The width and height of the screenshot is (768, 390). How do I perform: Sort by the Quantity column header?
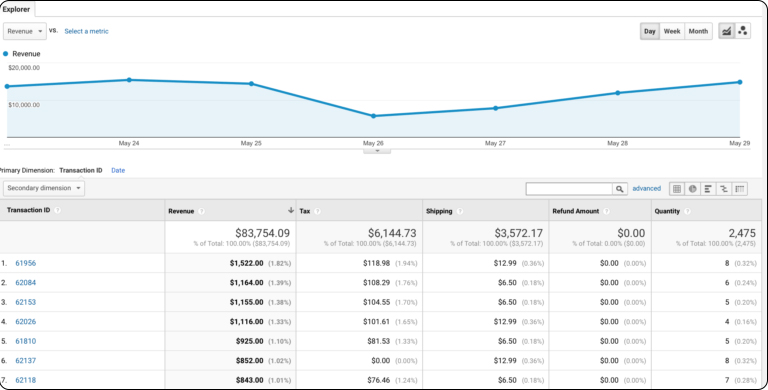coord(667,211)
